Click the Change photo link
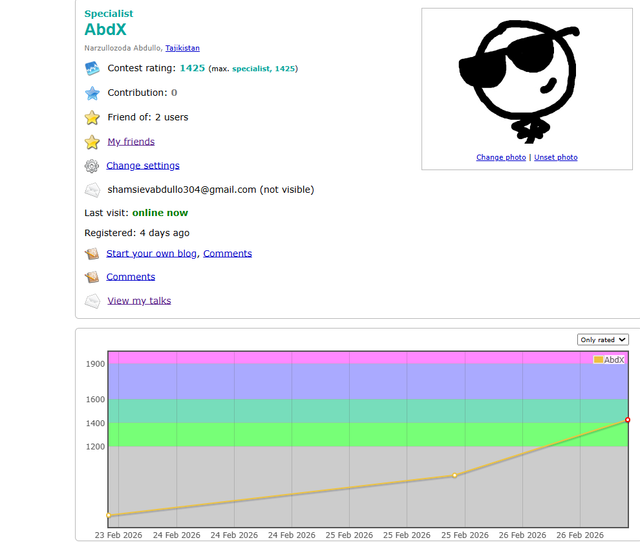The image size is (640, 542). (x=501, y=157)
